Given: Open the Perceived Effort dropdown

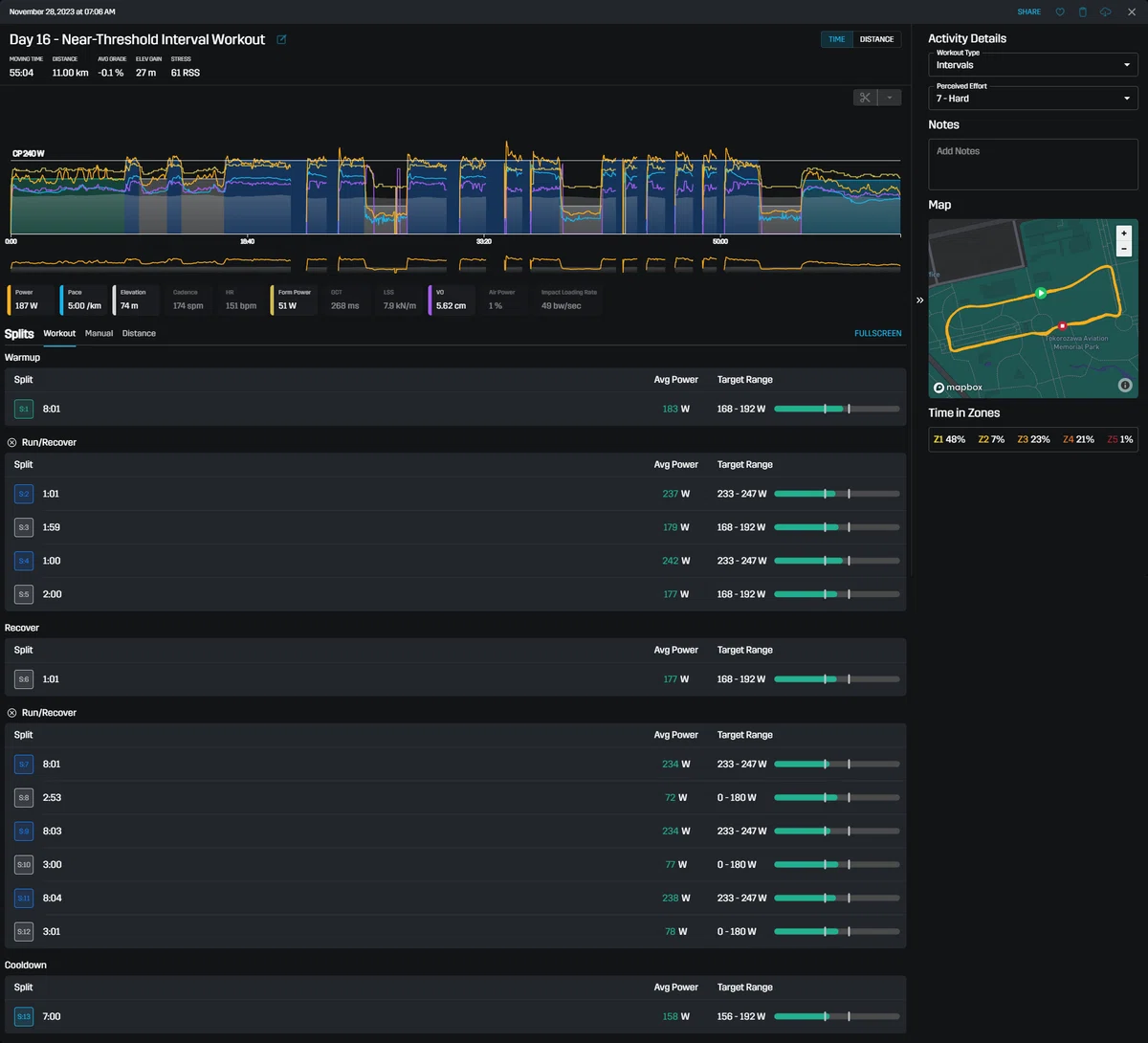Looking at the screenshot, I should tap(1033, 97).
